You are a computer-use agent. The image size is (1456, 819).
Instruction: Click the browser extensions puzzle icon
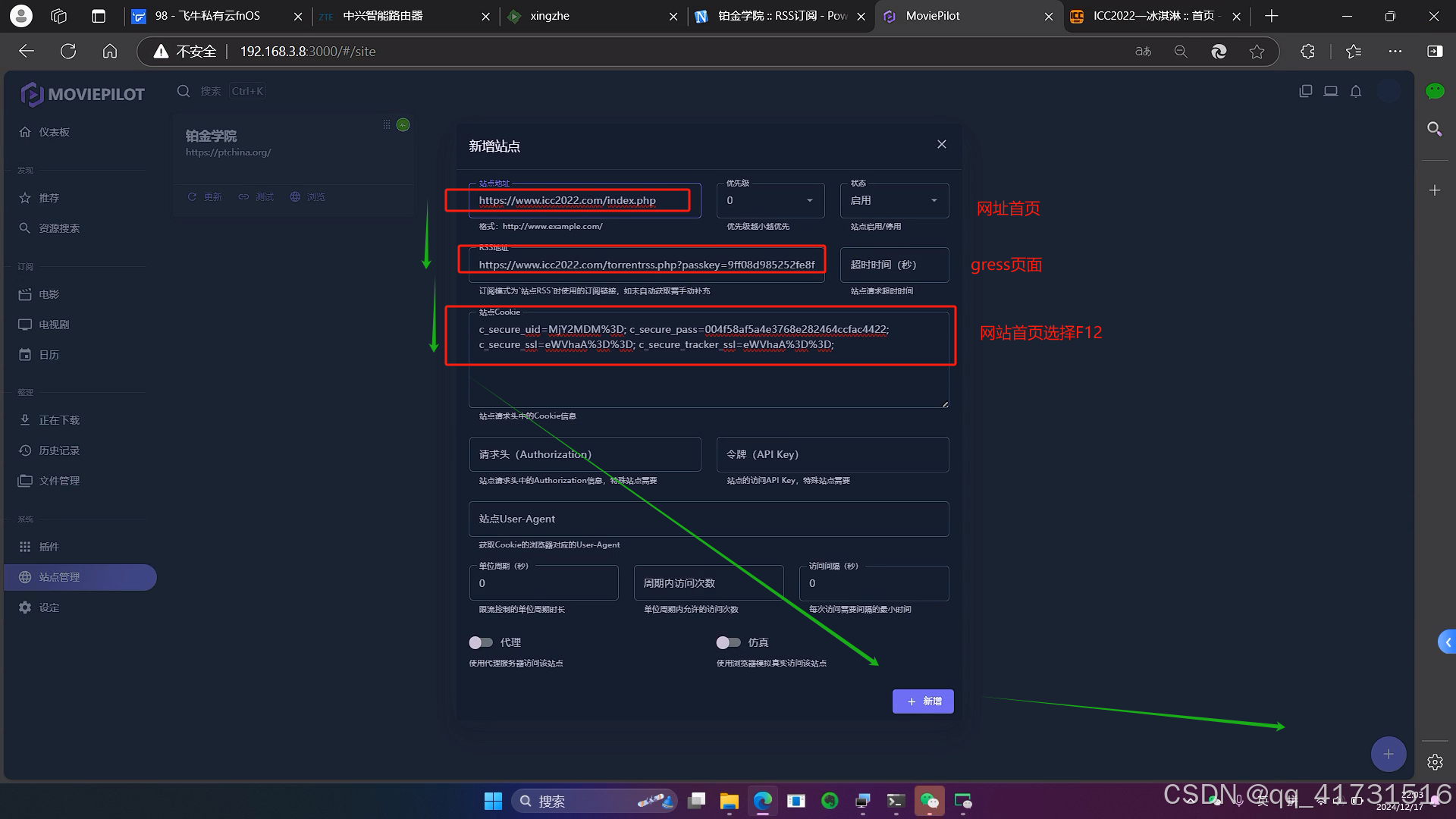coord(1307,52)
